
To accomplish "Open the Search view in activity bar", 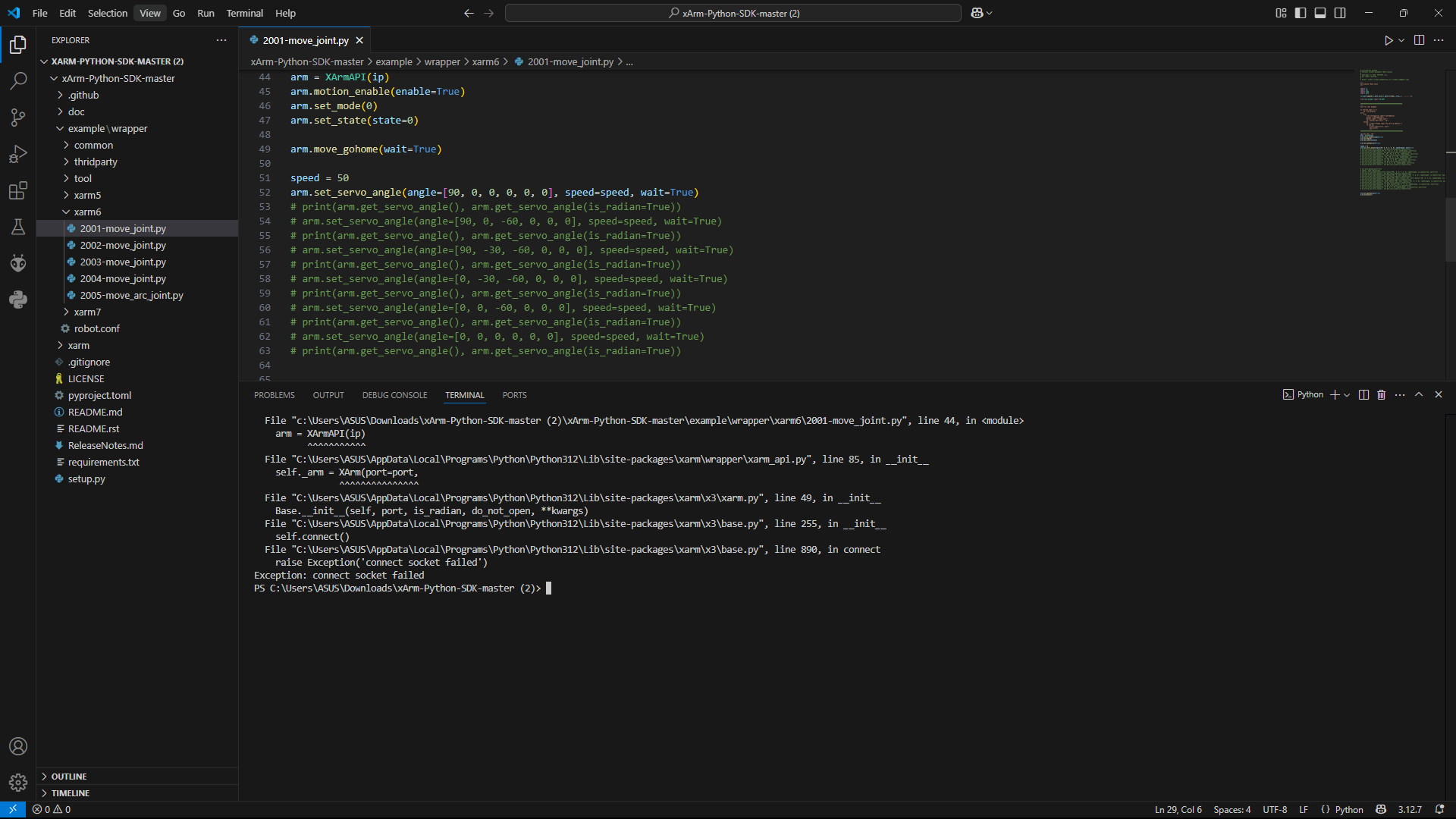I will click(x=18, y=81).
